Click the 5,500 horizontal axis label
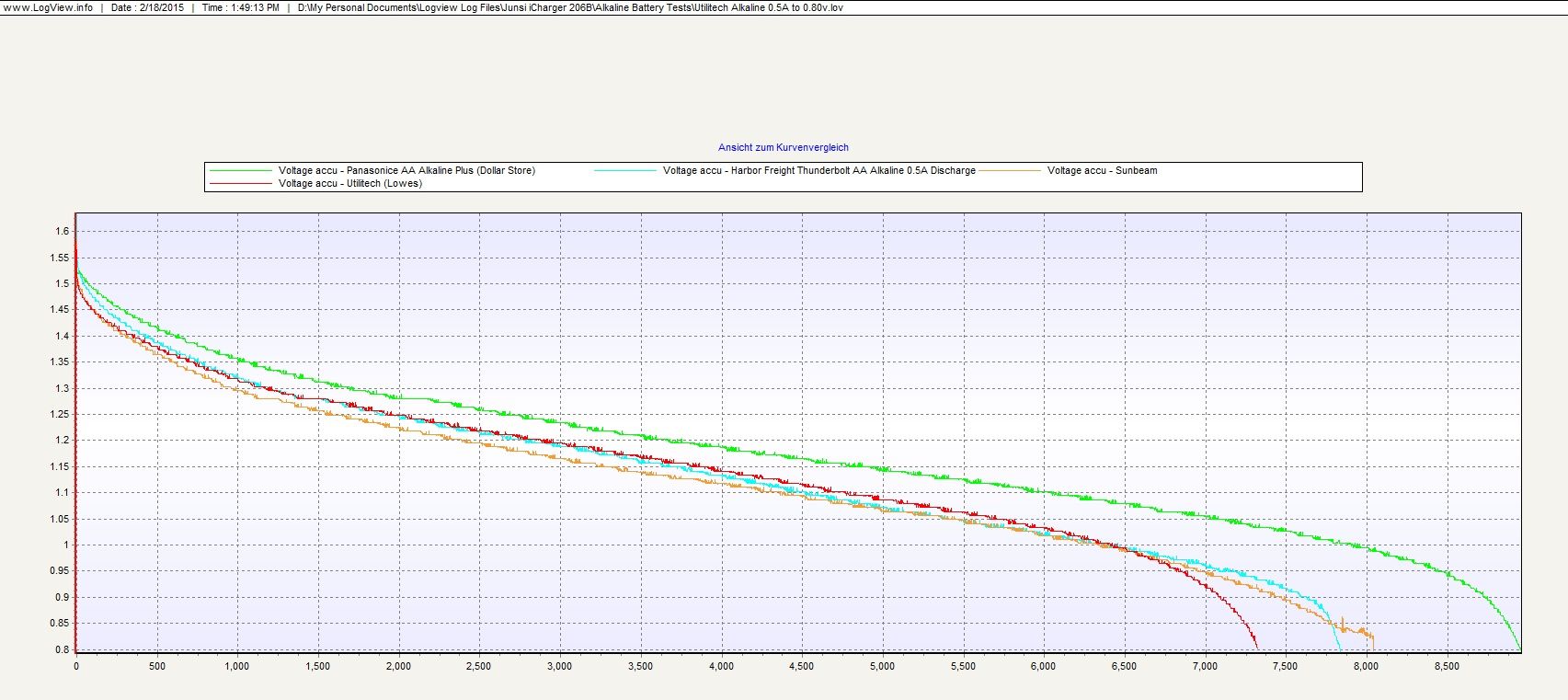The image size is (1568, 700). [x=963, y=666]
